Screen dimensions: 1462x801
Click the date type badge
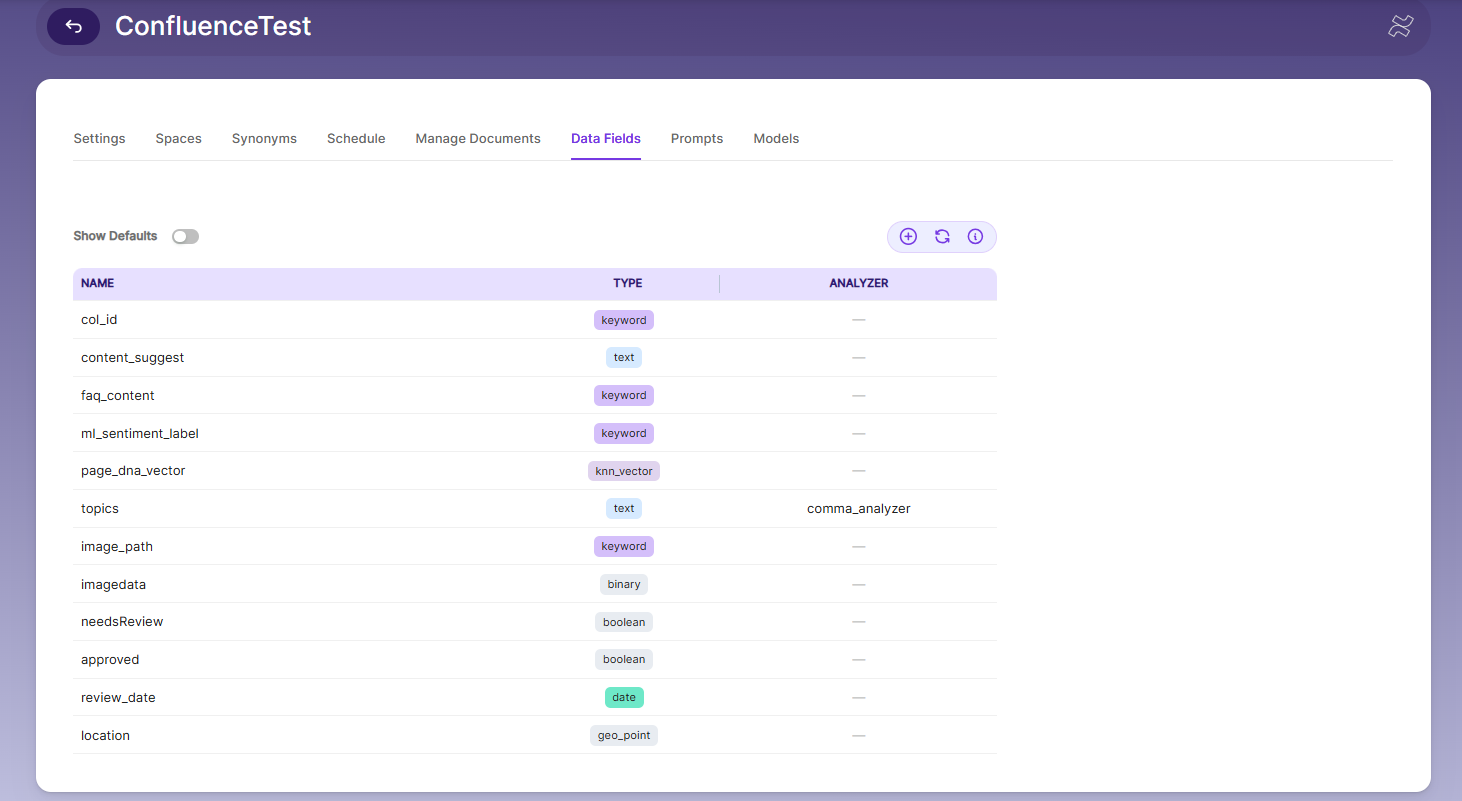click(x=624, y=698)
